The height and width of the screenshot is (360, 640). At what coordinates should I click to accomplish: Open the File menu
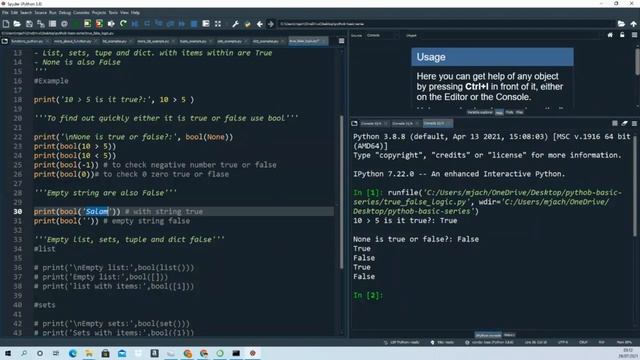5,13
